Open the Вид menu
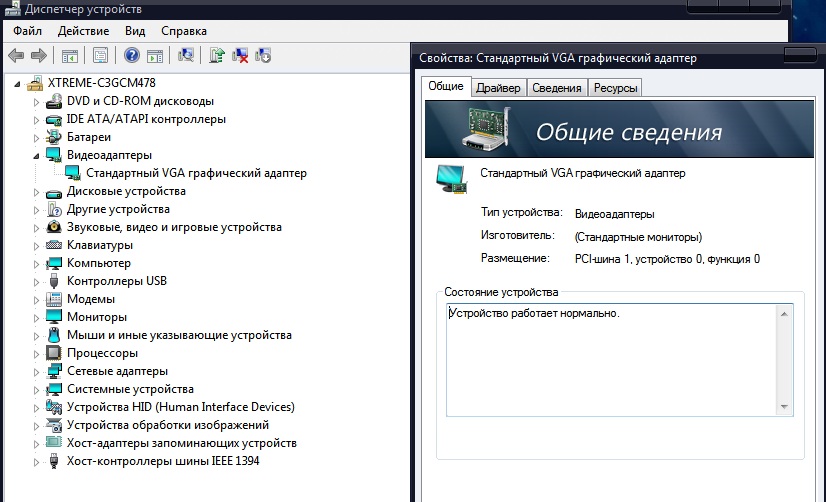Image resolution: width=826 pixels, height=502 pixels. 135,31
